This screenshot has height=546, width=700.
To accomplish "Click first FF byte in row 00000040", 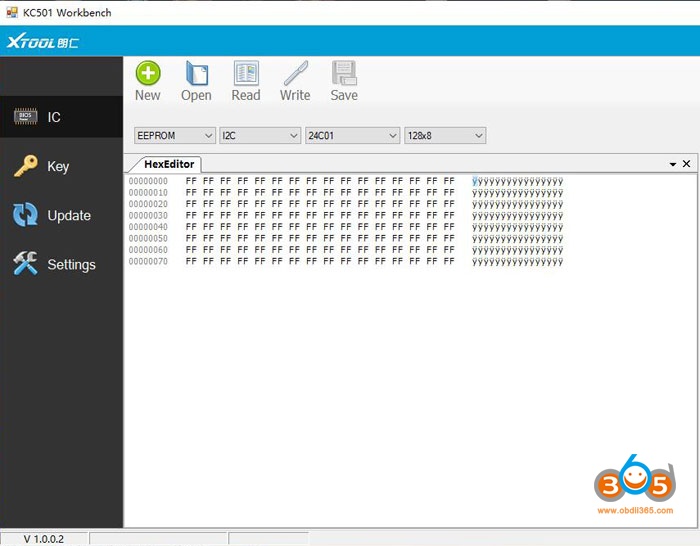I will click(x=191, y=227).
